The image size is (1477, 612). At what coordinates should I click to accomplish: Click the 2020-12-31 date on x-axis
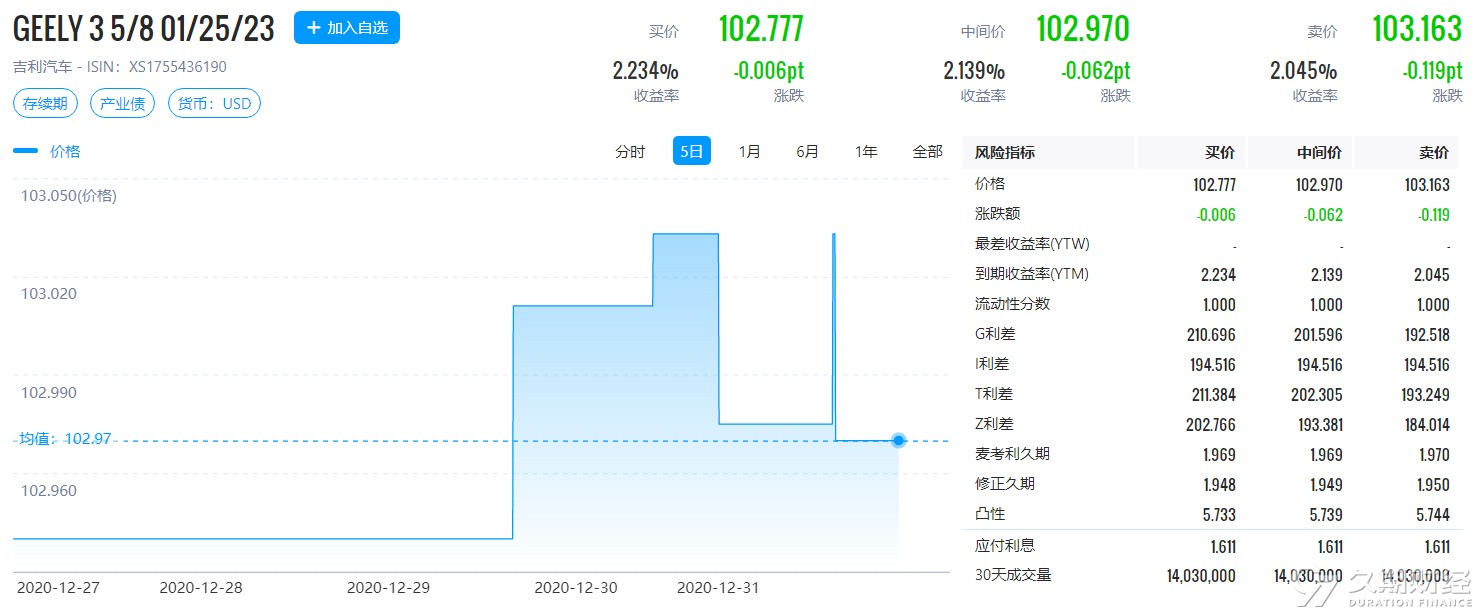718,588
